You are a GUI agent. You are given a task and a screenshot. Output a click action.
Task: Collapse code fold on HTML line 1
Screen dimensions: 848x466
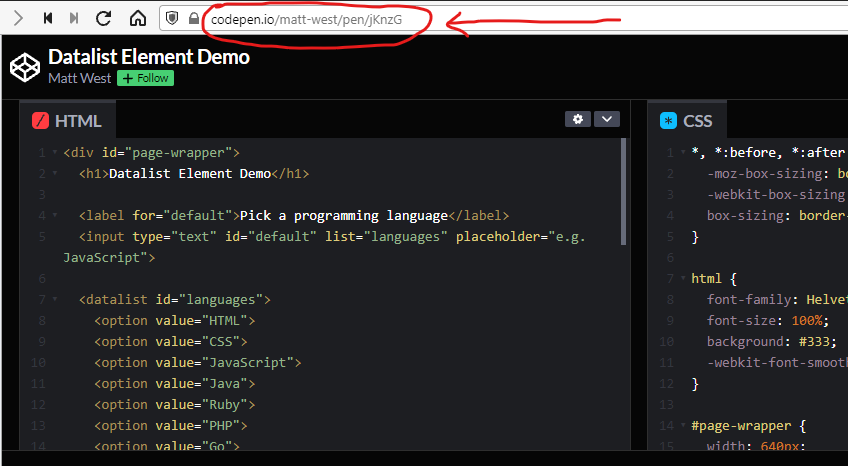point(55,153)
